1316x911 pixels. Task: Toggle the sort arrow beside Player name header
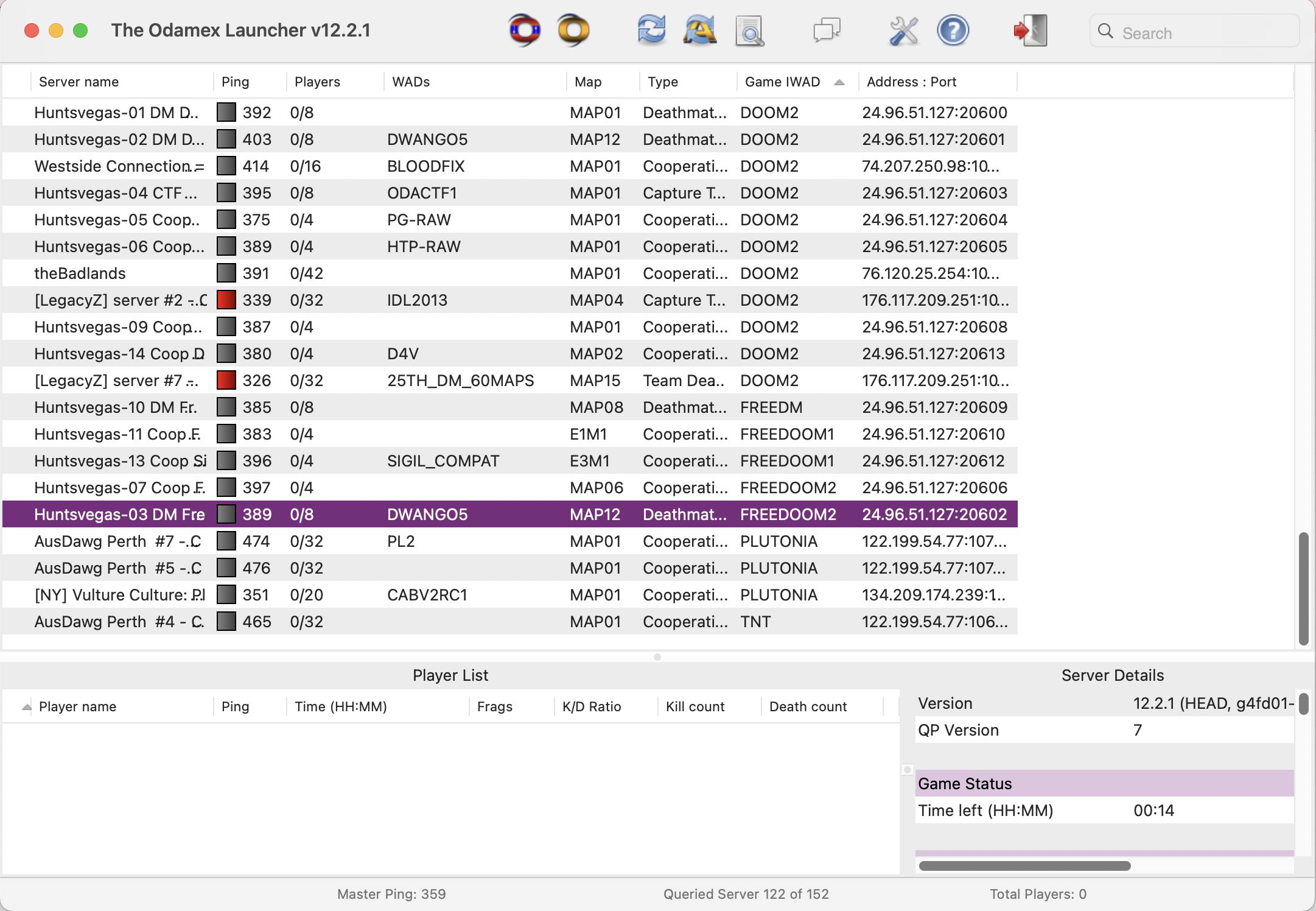pos(26,707)
